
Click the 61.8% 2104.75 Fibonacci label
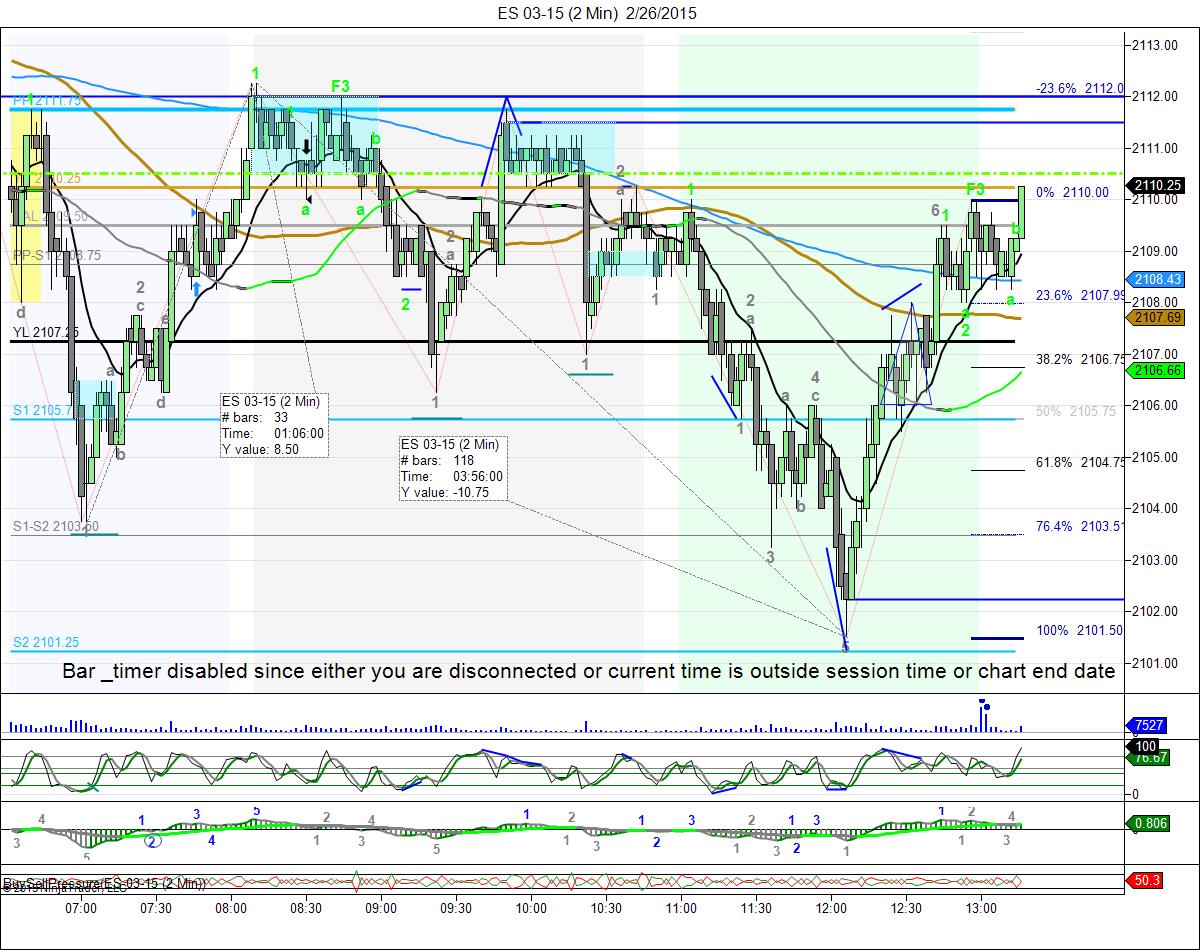pyautogui.click(x=1080, y=462)
